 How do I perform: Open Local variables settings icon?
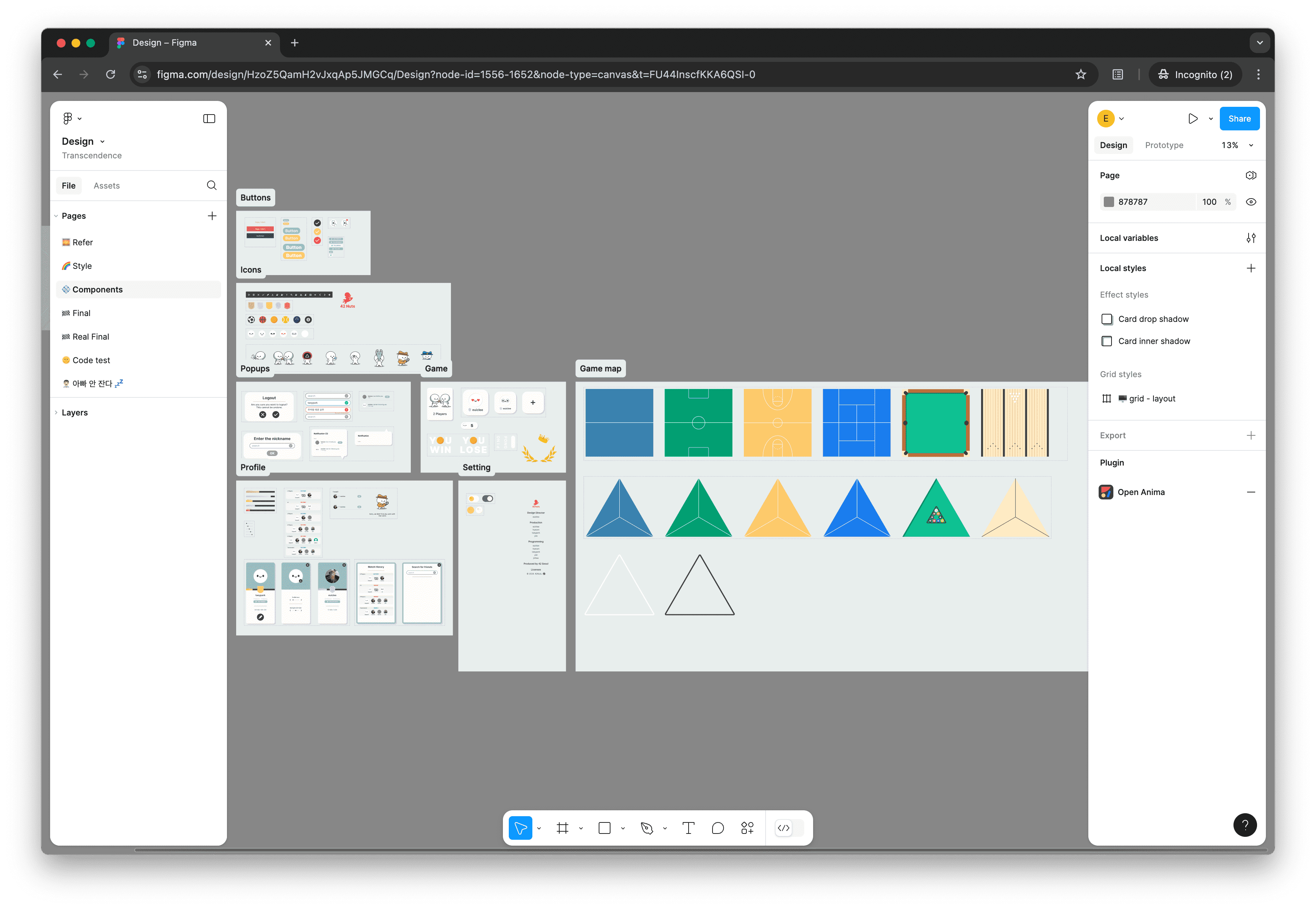pos(1250,238)
